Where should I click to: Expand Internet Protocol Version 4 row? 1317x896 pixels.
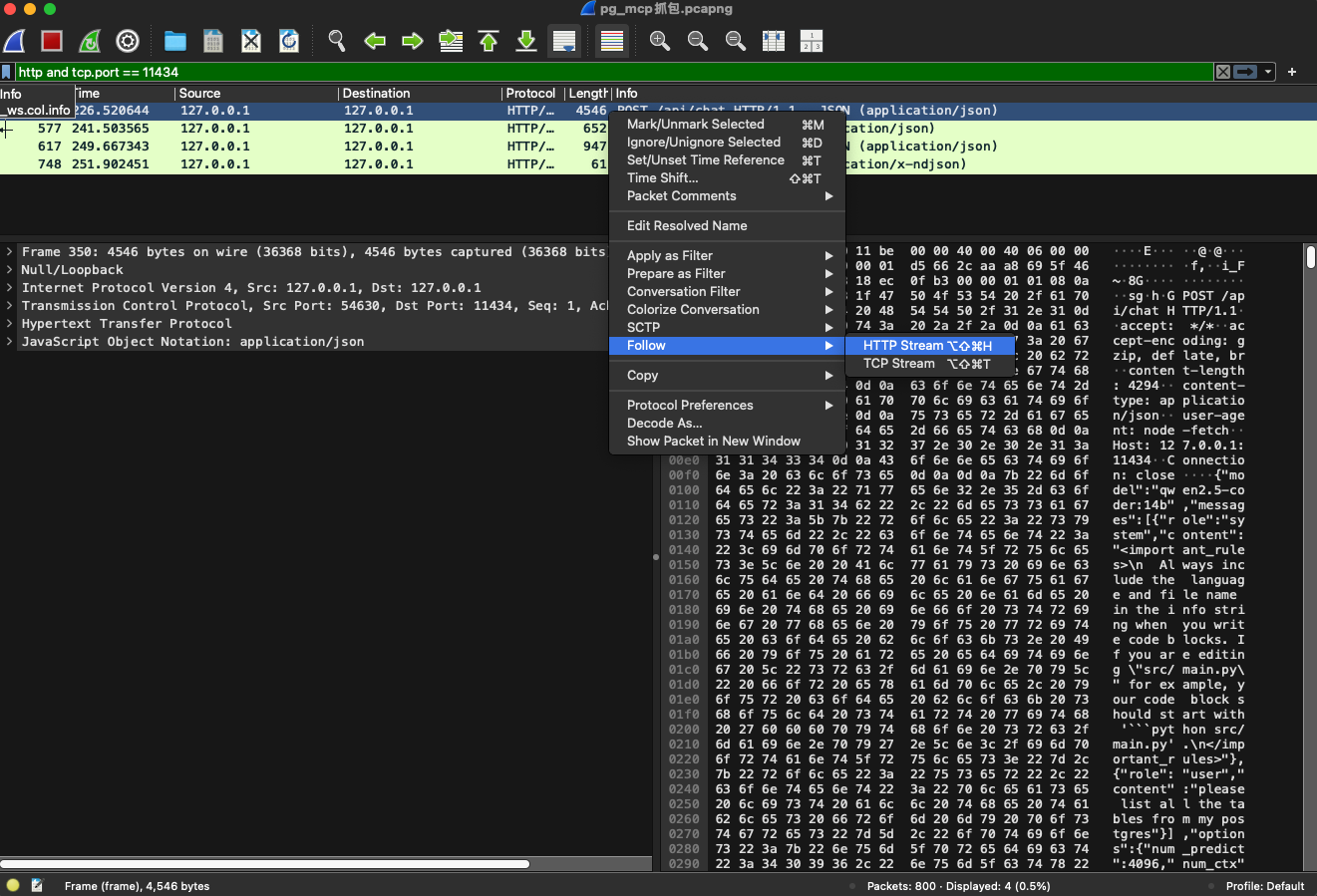pos(10,288)
